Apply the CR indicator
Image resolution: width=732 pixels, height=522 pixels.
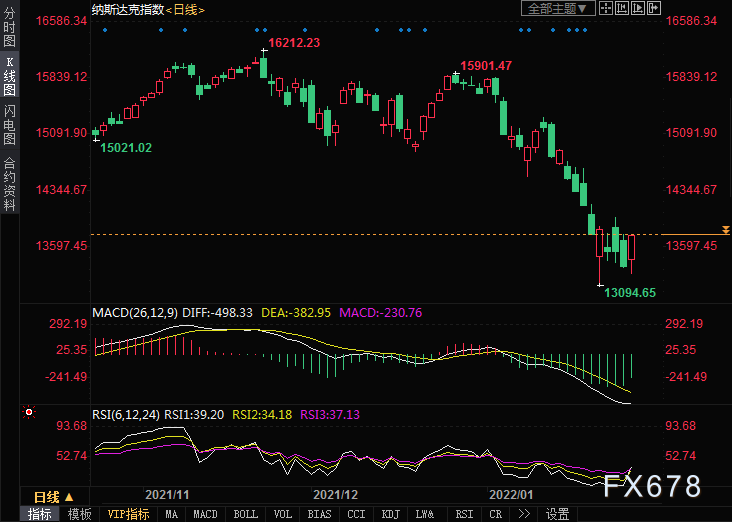[x=496, y=514]
